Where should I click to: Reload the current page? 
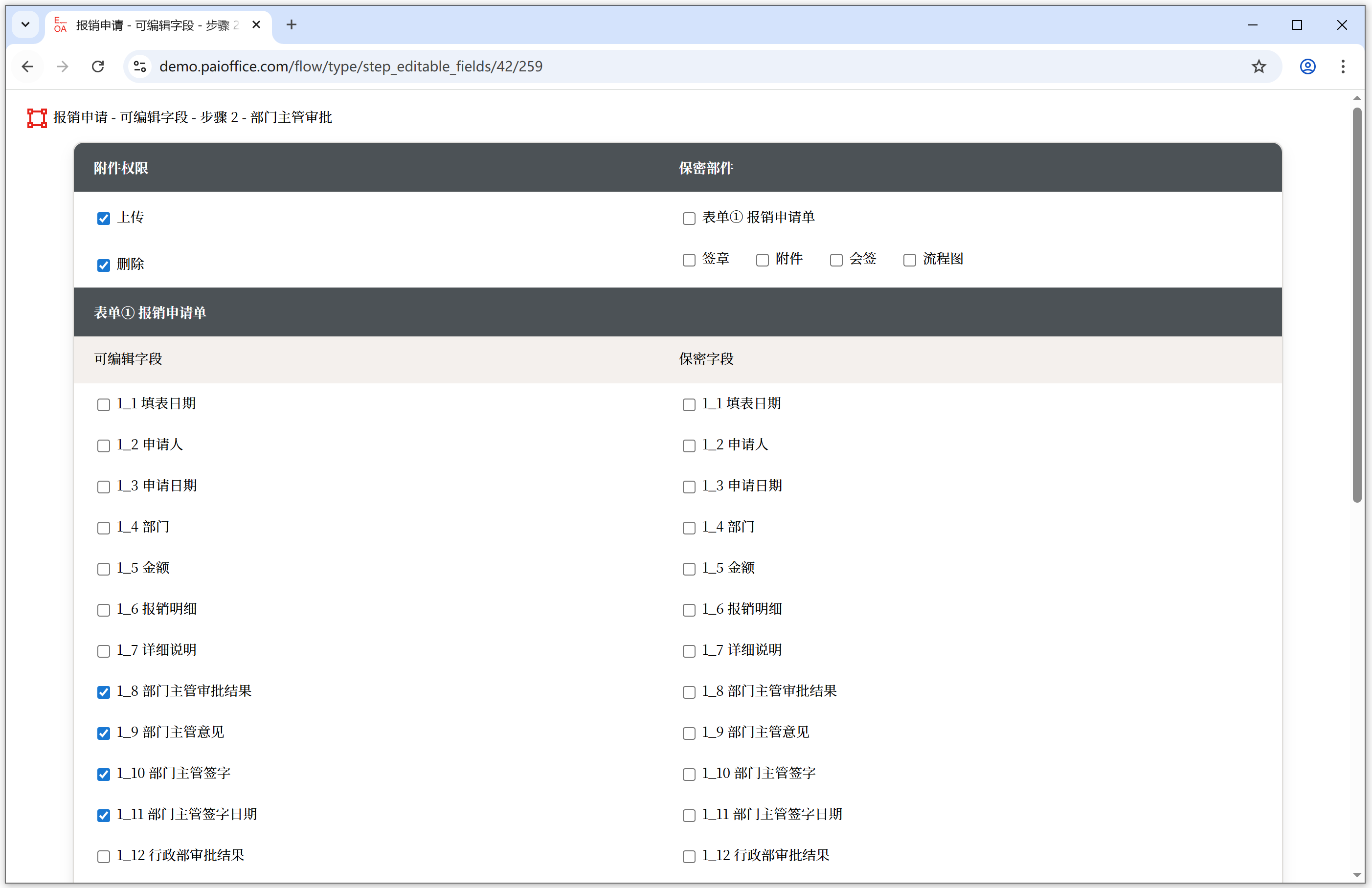tap(98, 67)
